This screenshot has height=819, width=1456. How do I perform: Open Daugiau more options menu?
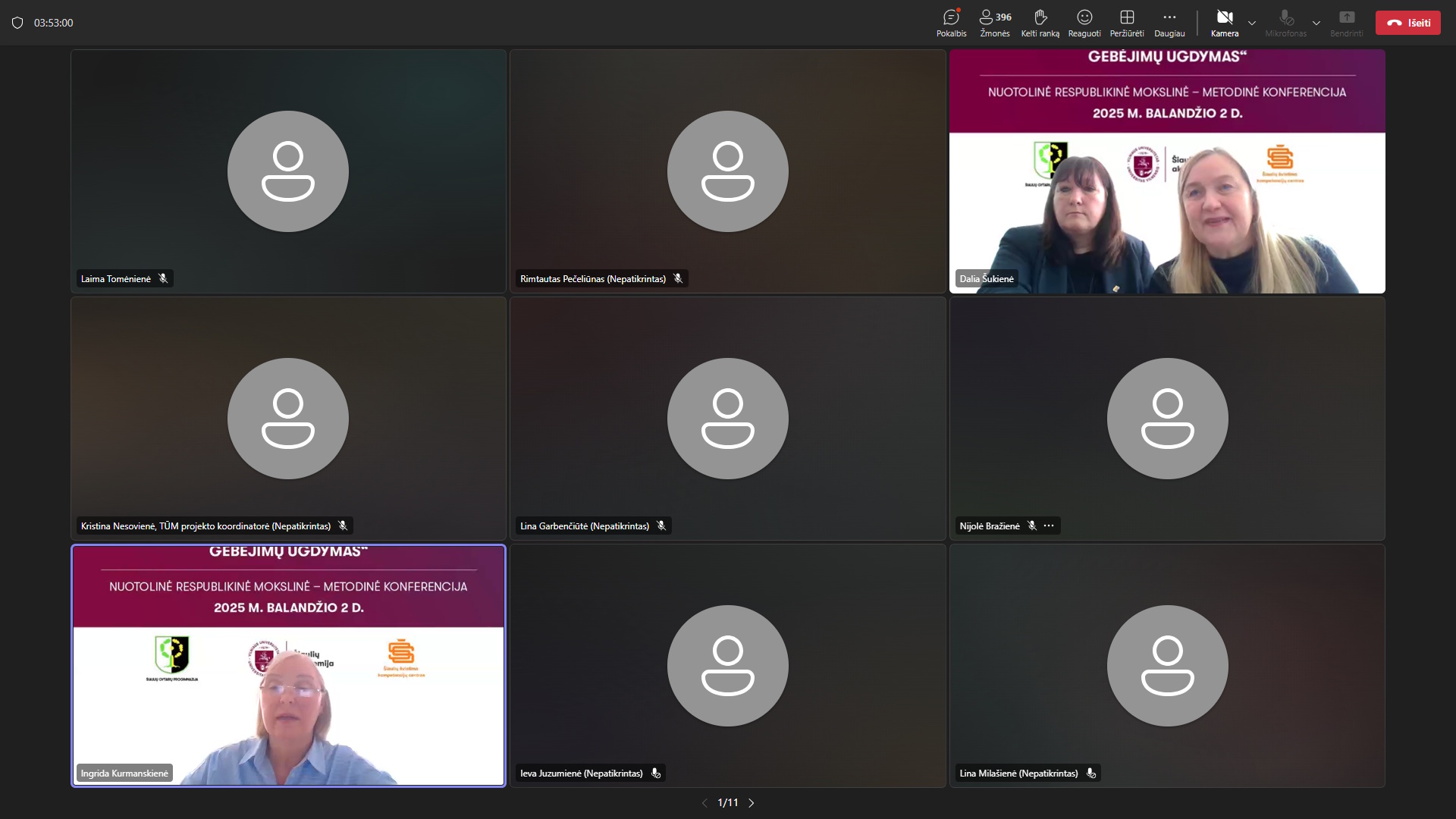(x=1169, y=22)
